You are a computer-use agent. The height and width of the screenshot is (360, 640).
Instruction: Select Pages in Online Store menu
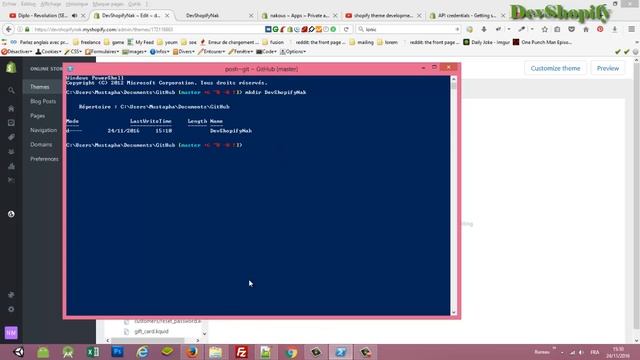38,116
